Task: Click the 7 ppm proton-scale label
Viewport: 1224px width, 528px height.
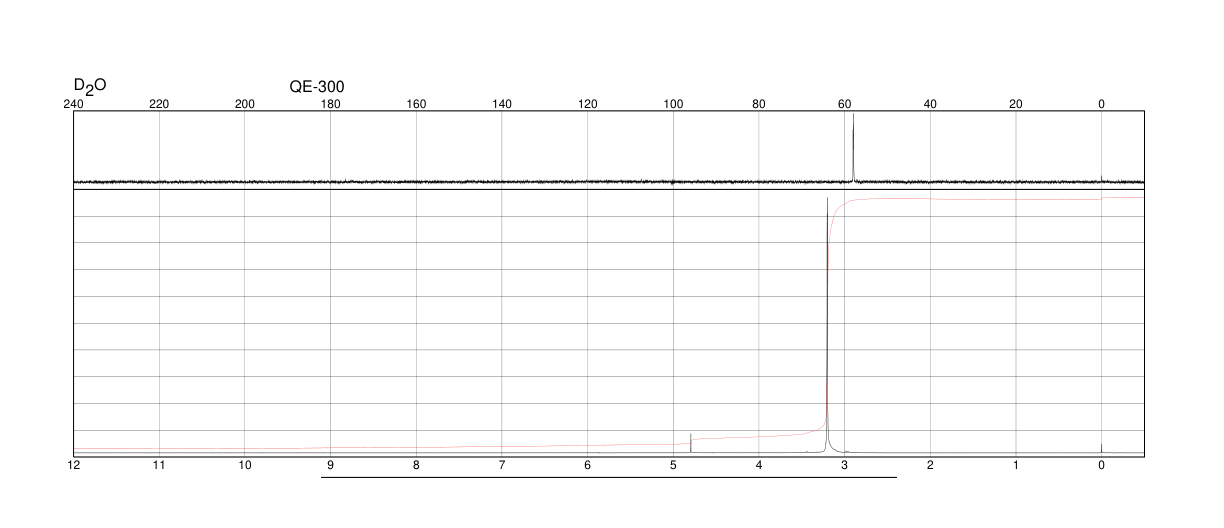Action: coord(502,466)
